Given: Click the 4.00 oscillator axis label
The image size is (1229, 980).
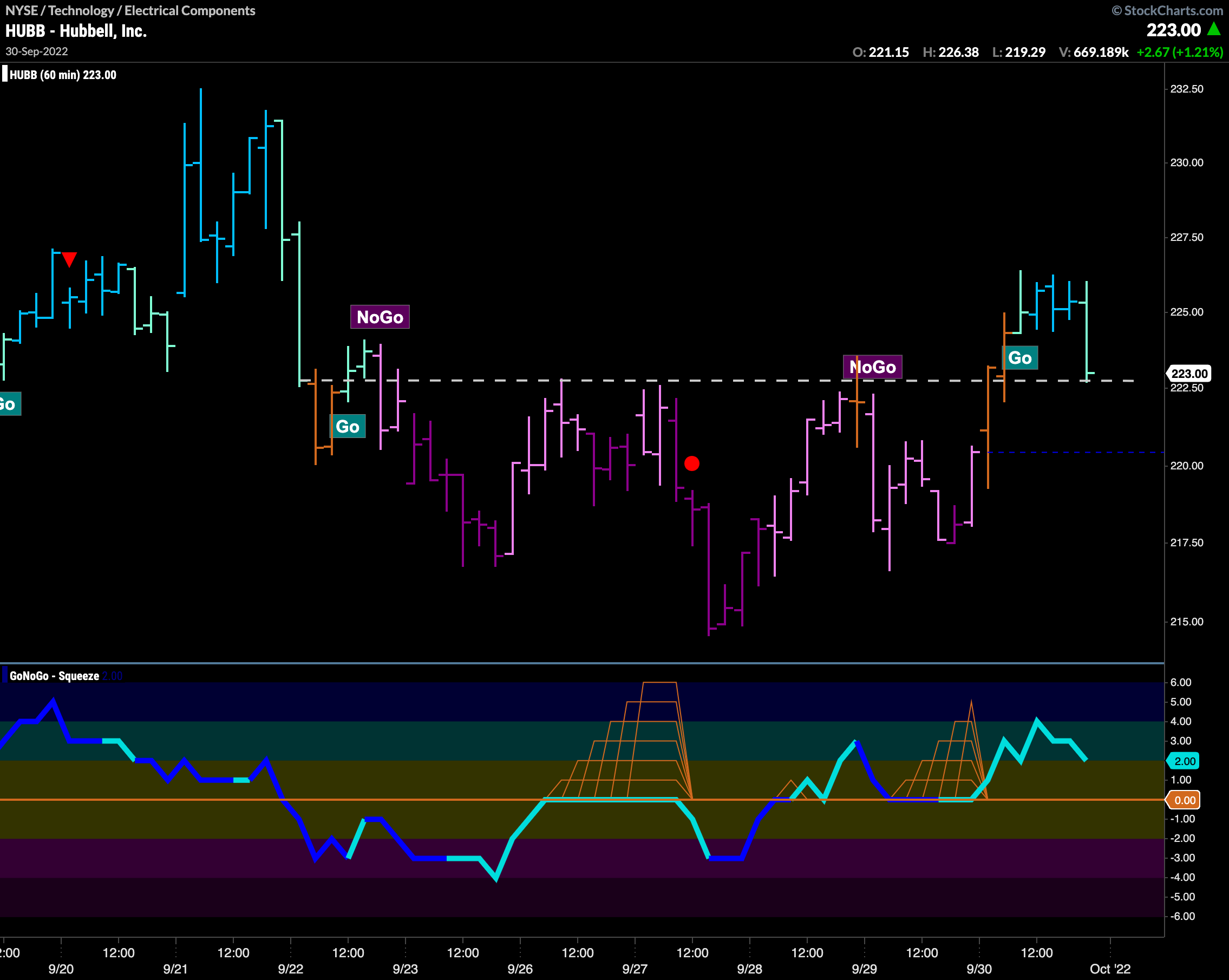Looking at the screenshot, I should pyautogui.click(x=1181, y=721).
